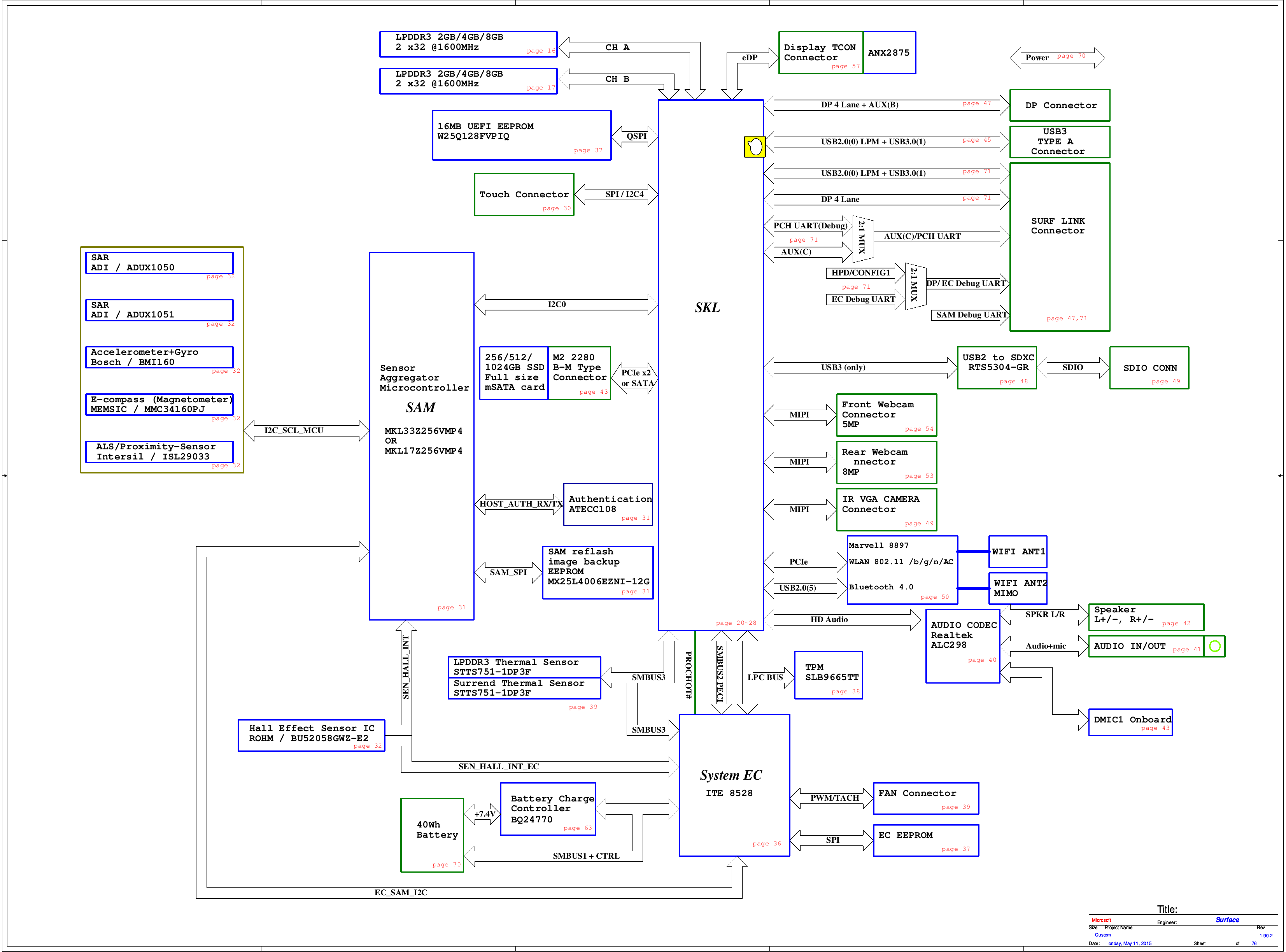Click the SKL processor block label
The image size is (1286, 952).
coord(707,308)
